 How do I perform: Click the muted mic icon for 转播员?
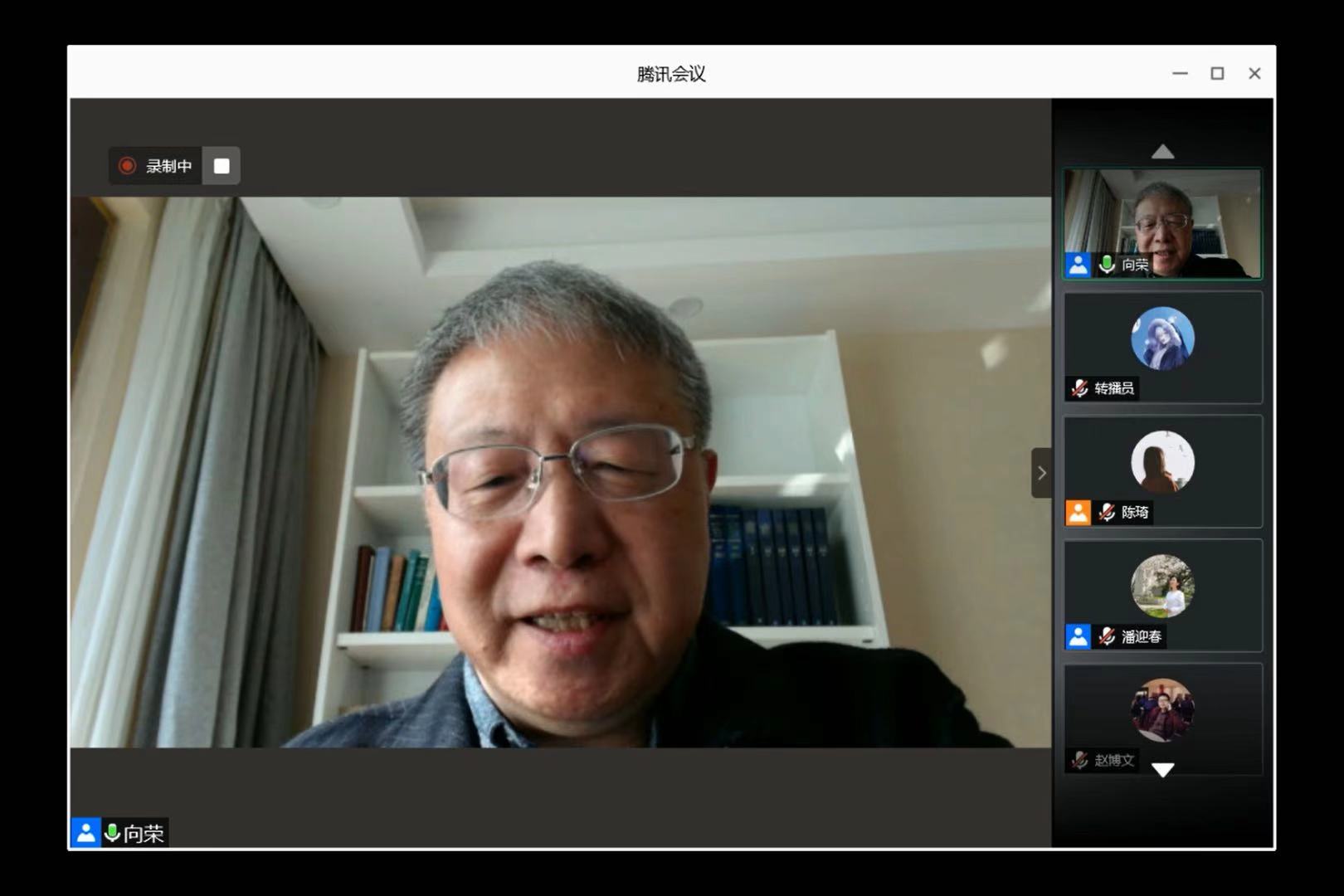1079,388
